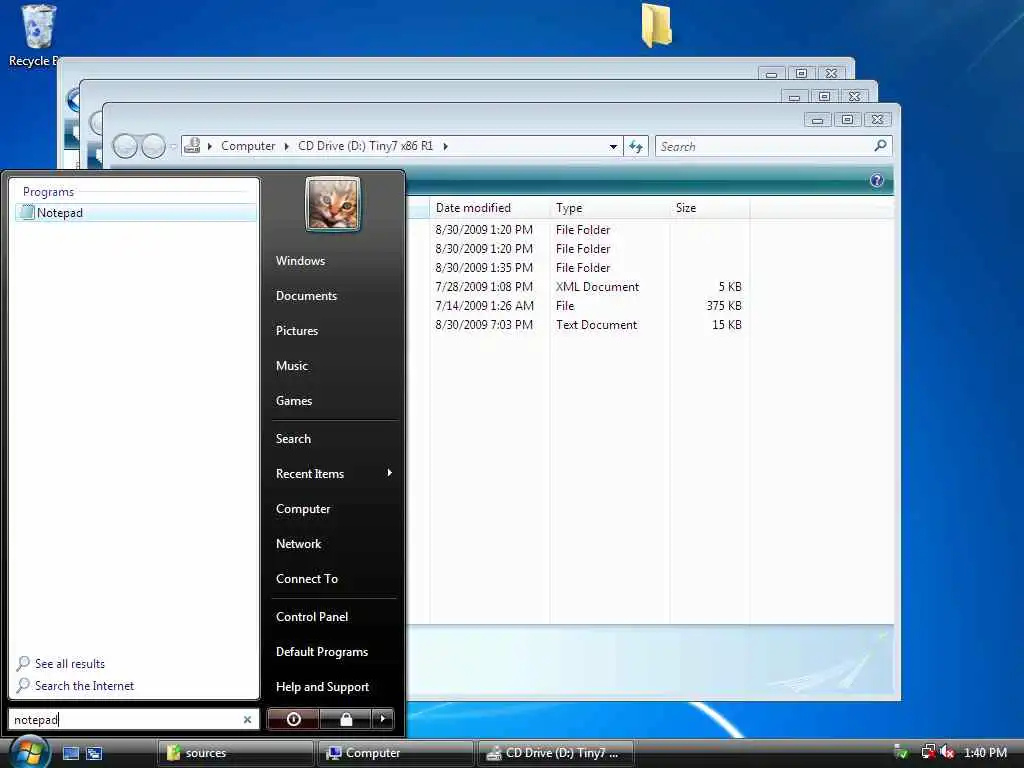Clear the Start menu search text
1024x768 pixels.
point(248,720)
